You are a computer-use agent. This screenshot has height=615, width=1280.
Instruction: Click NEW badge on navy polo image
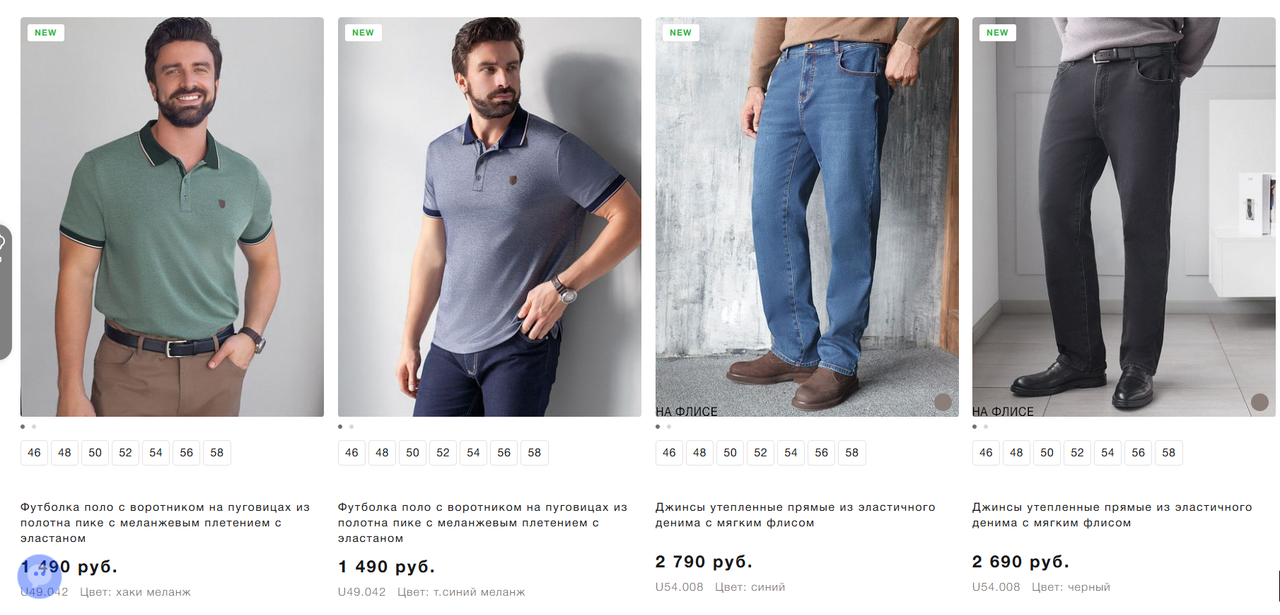(x=363, y=33)
